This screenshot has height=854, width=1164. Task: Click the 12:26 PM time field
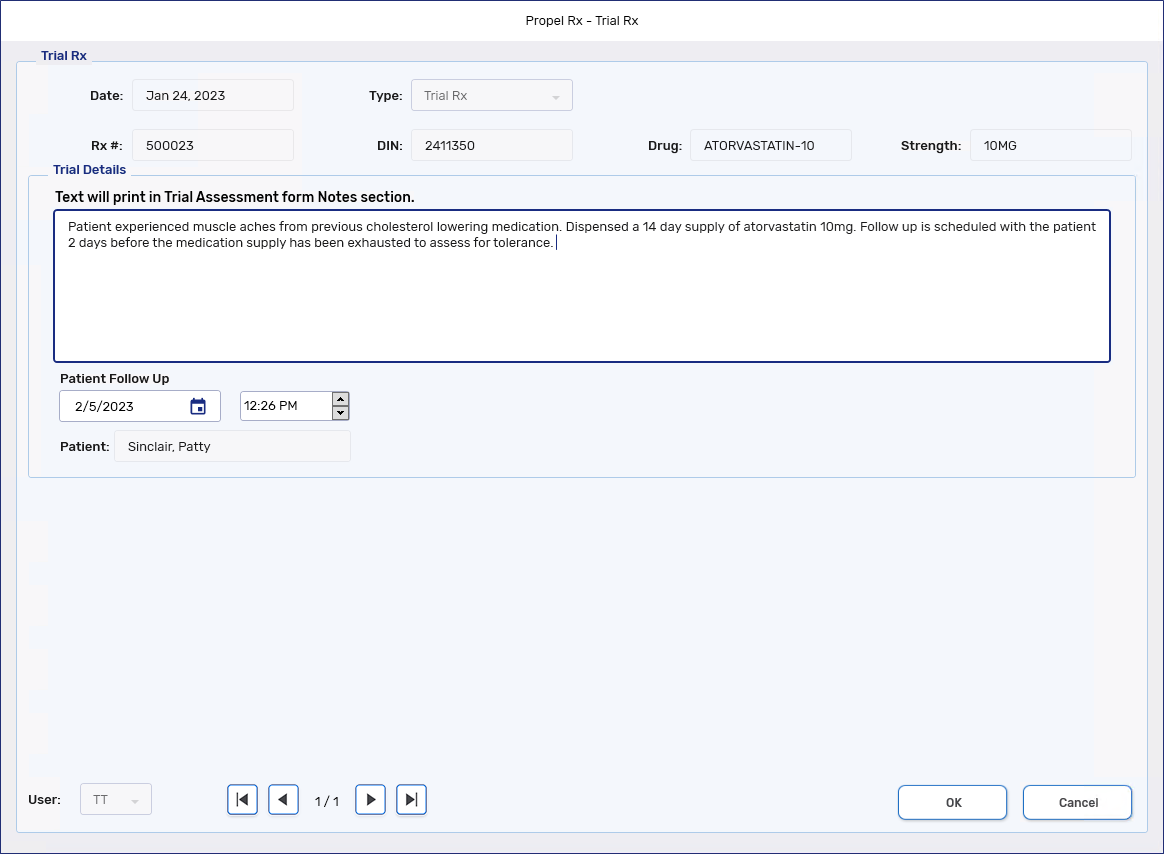tap(284, 406)
